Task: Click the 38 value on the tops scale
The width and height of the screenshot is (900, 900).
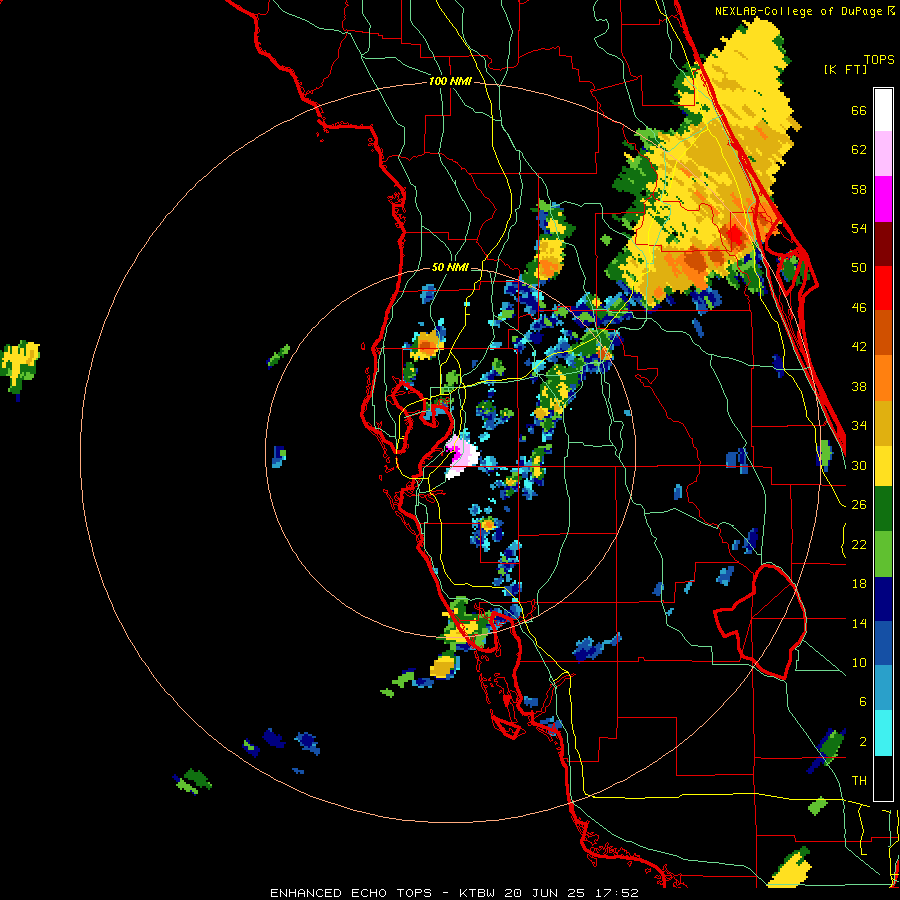Action: coord(859,387)
